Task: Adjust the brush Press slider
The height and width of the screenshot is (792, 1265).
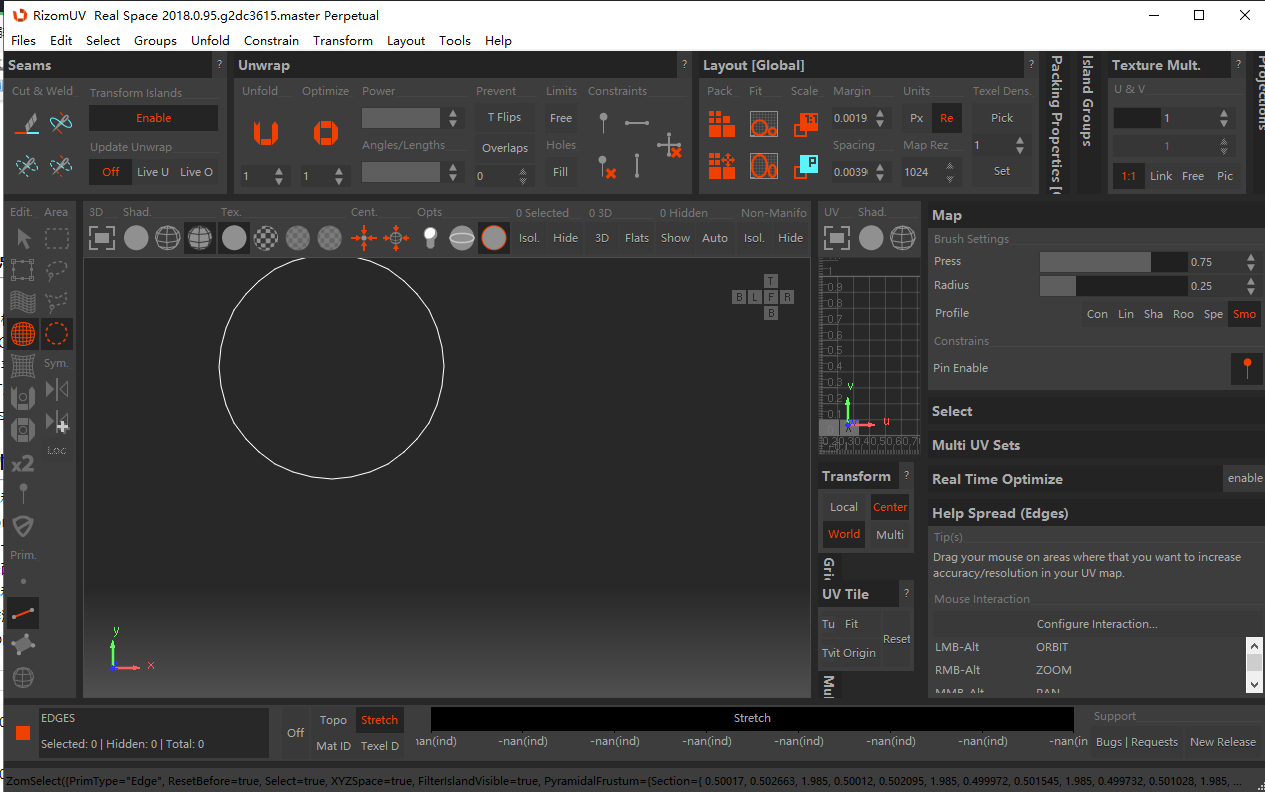Action: pyautogui.click(x=1112, y=262)
